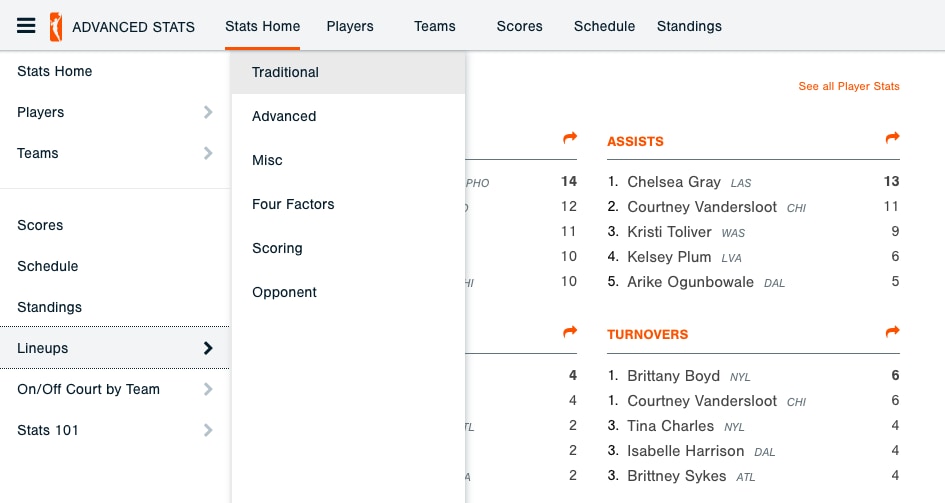The image size is (945, 503).
Task: Expand the Players sidebar chevron
Action: [208, 112]
